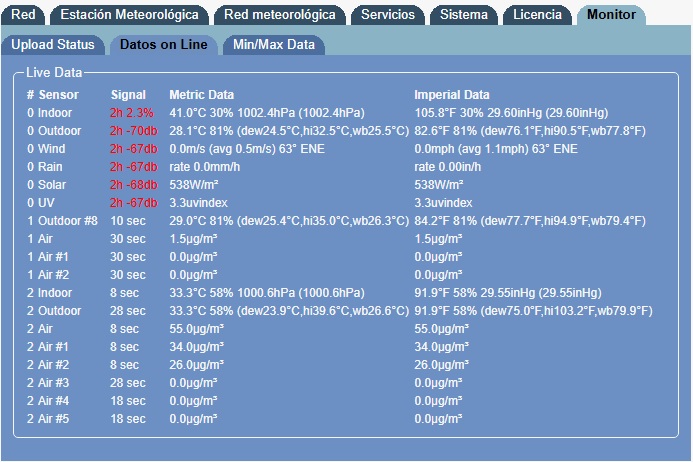Viewport: 693px width, 462px height.
Task: Open the Red tab
Action: click(x=23, y=15)
